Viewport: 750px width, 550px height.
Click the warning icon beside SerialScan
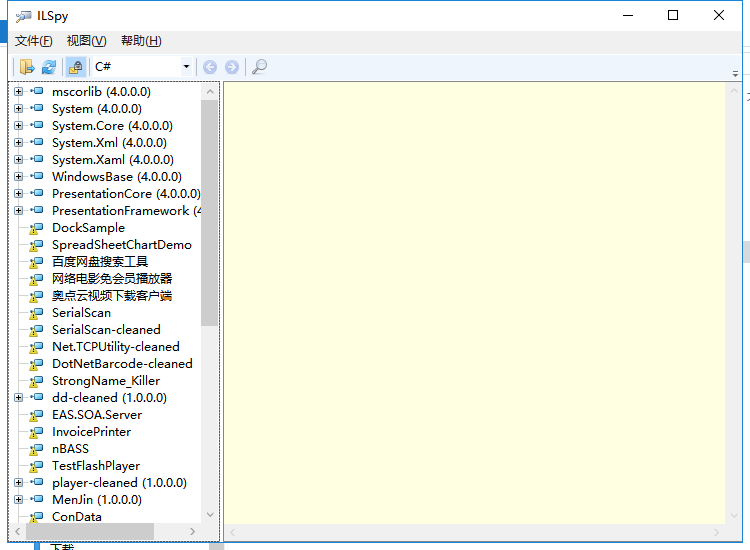[36, 313]
